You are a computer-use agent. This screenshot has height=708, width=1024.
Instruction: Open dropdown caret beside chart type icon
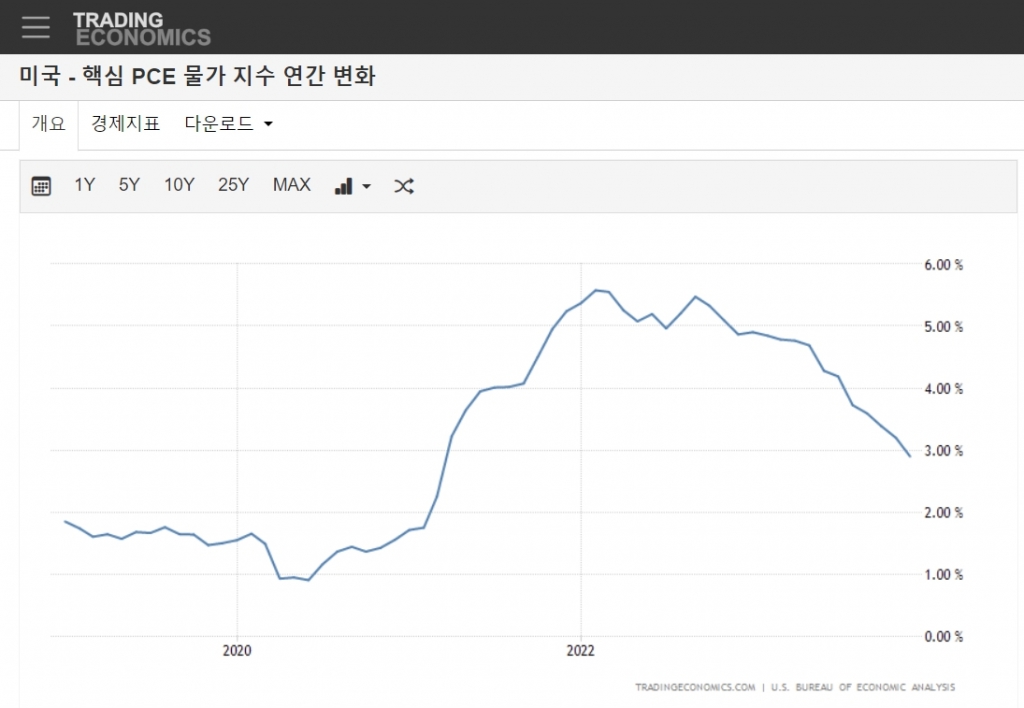(367, 187)
